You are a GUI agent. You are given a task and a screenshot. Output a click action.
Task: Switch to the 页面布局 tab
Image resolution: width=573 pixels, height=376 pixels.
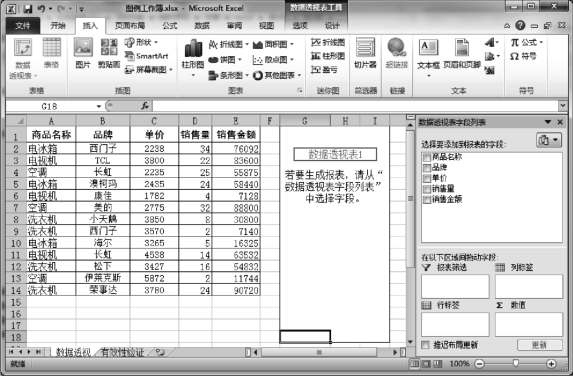coord(130,26)
